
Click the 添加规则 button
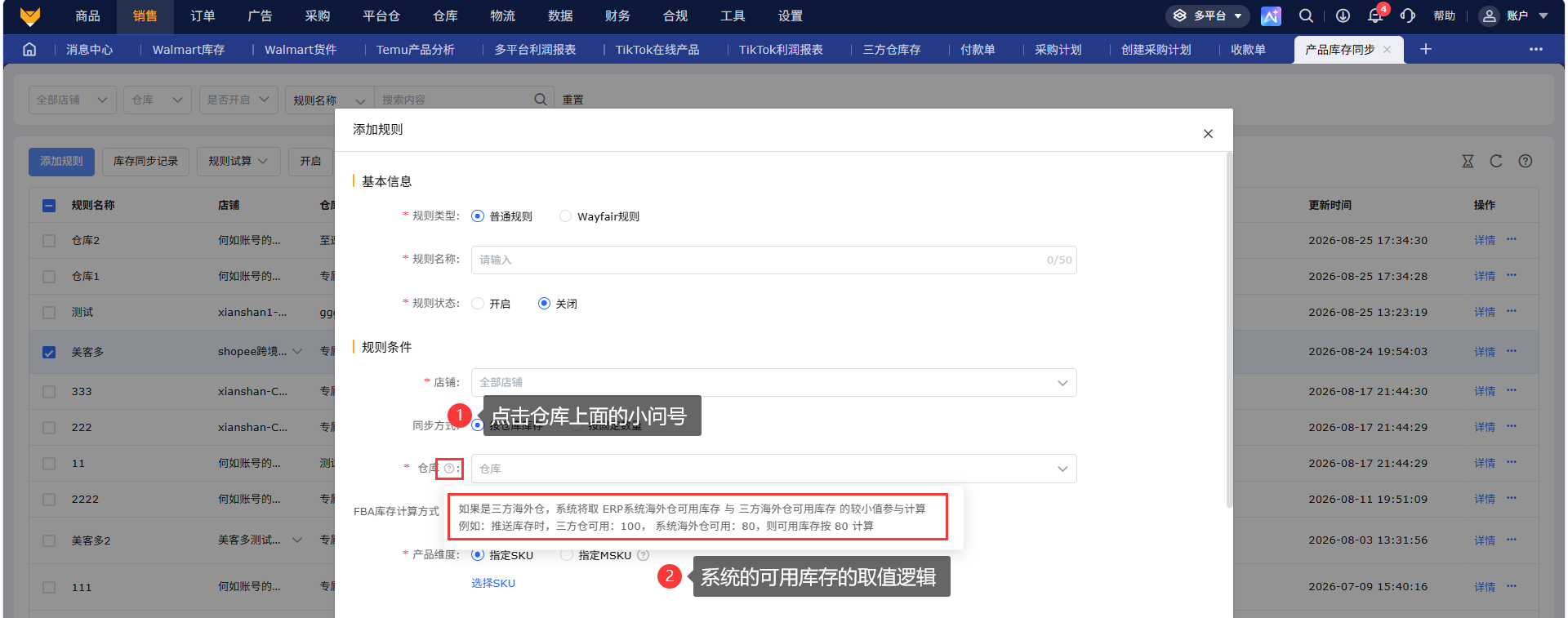click(x=62, y=162)
